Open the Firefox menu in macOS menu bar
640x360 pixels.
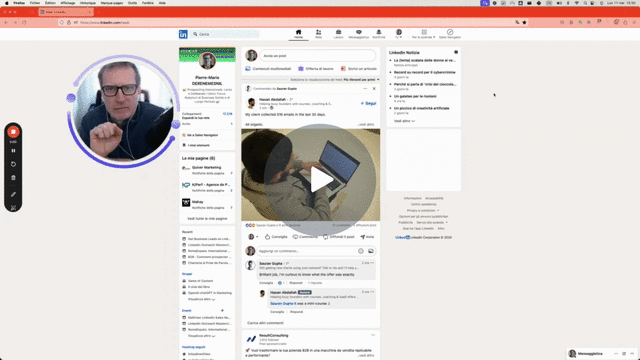19,3
